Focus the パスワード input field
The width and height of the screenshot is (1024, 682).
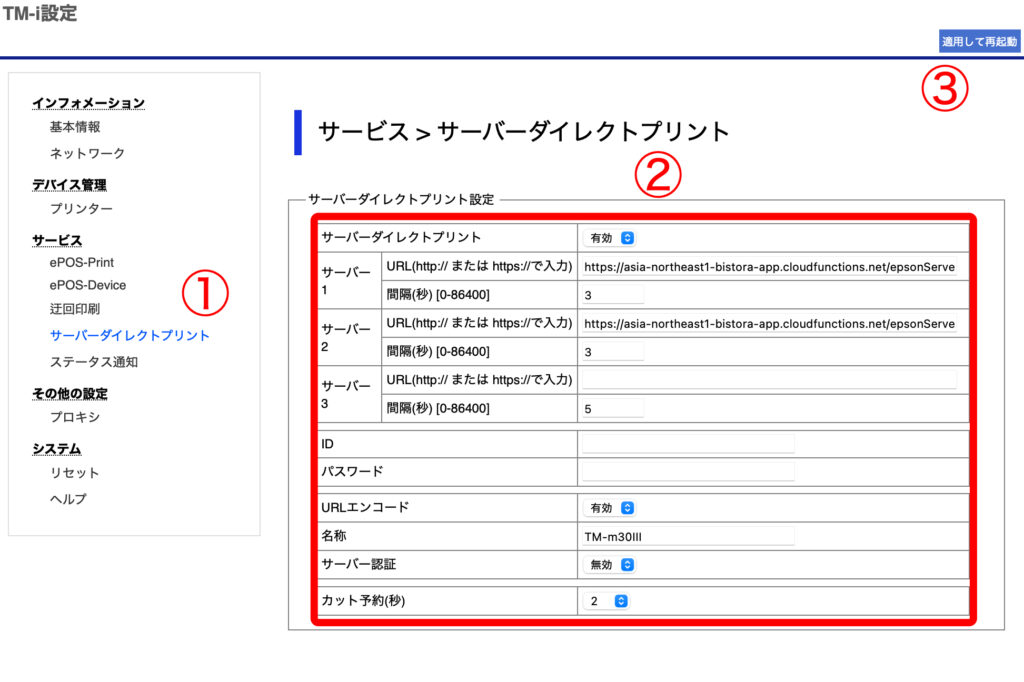(x=688, y=471)
